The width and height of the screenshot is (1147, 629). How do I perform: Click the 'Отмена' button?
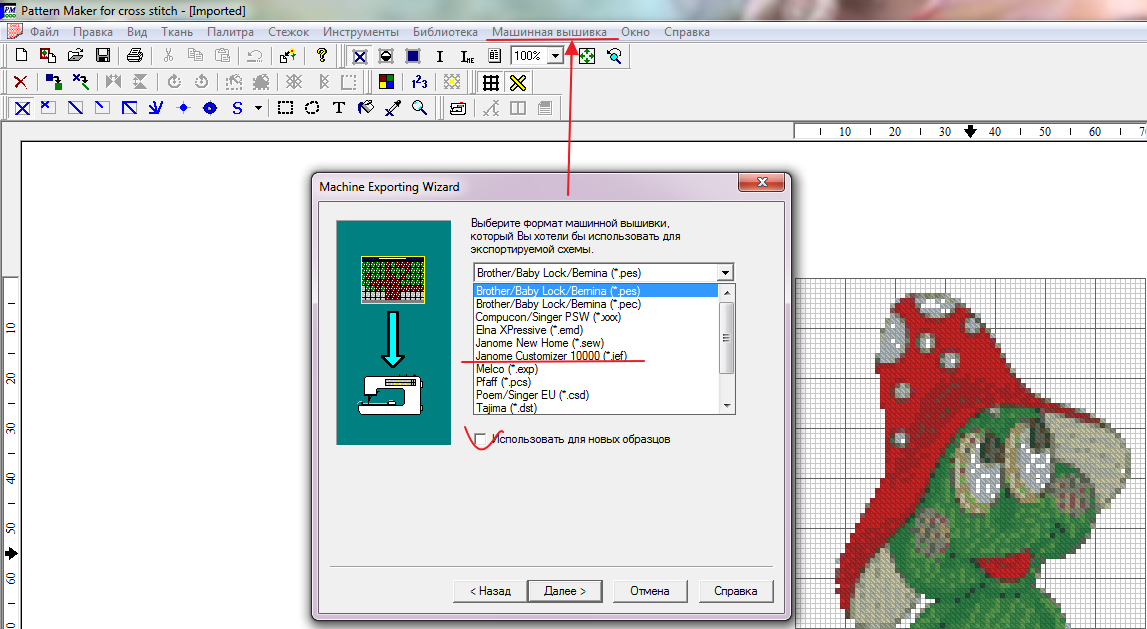pyautogui.click(x=650, y=591)
